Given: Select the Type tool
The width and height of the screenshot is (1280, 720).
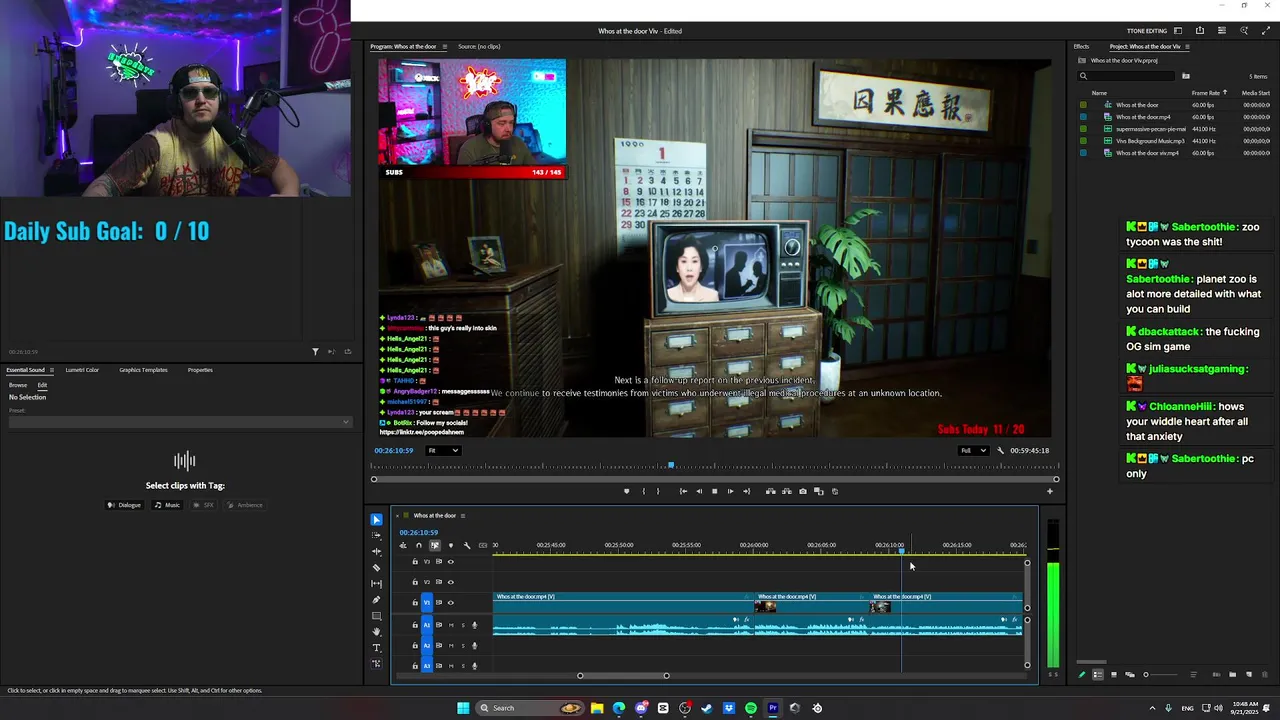Looking at the screenshot, I should click(x=376, y=647).
